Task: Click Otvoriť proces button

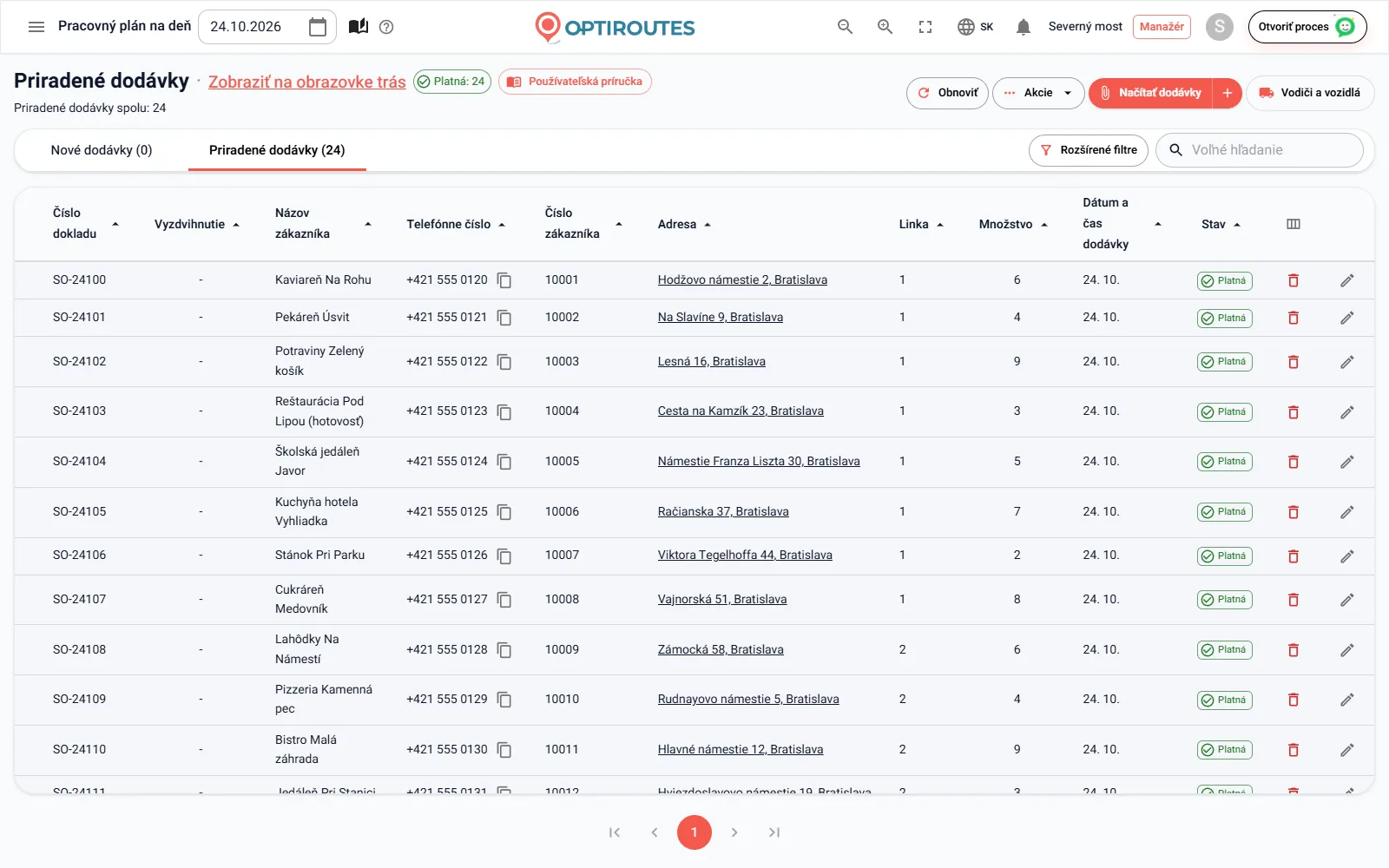Action: click(1307, 27)
